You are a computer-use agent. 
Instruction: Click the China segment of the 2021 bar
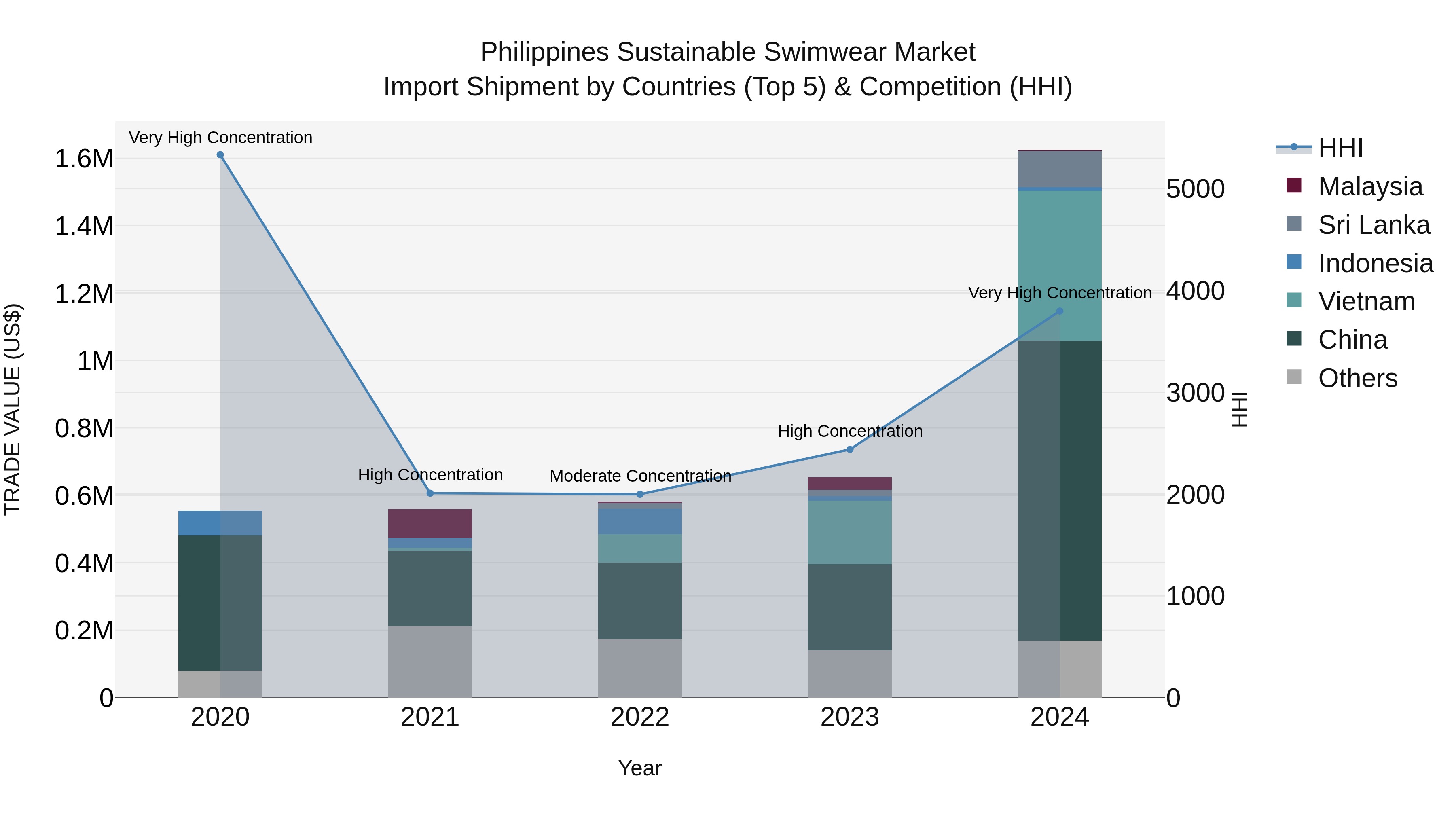click(430, 588)
